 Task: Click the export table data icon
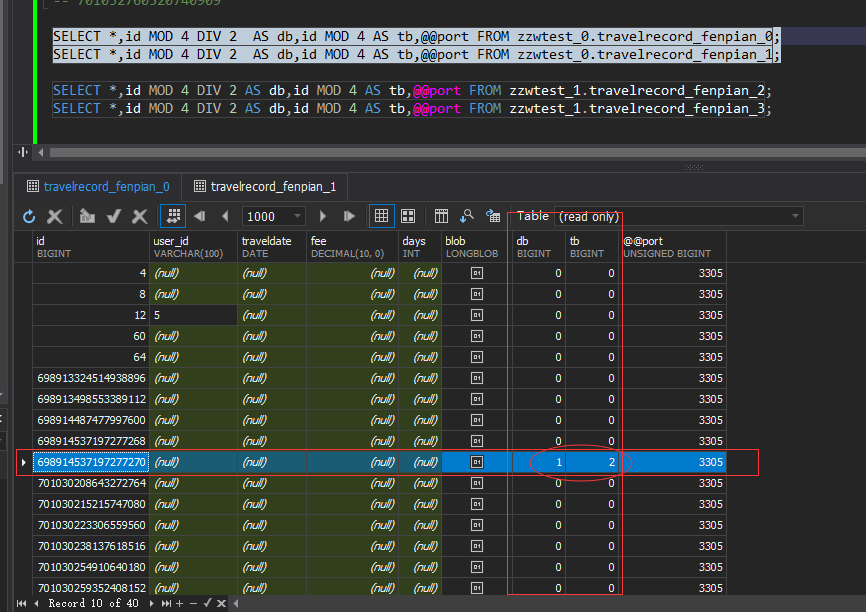[493, 217]
